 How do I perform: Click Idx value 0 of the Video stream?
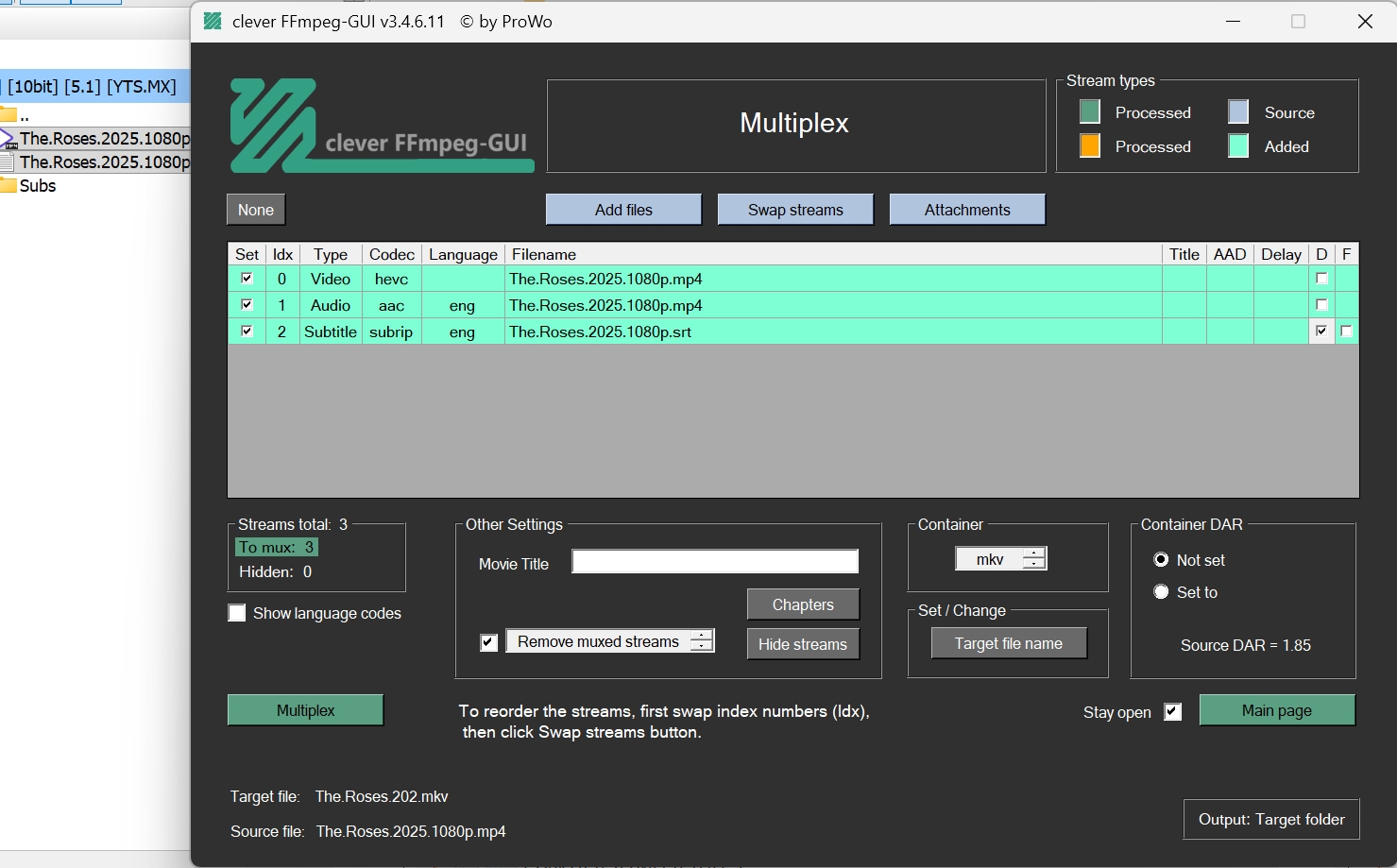pyautogui.click(x=281, y=279)
